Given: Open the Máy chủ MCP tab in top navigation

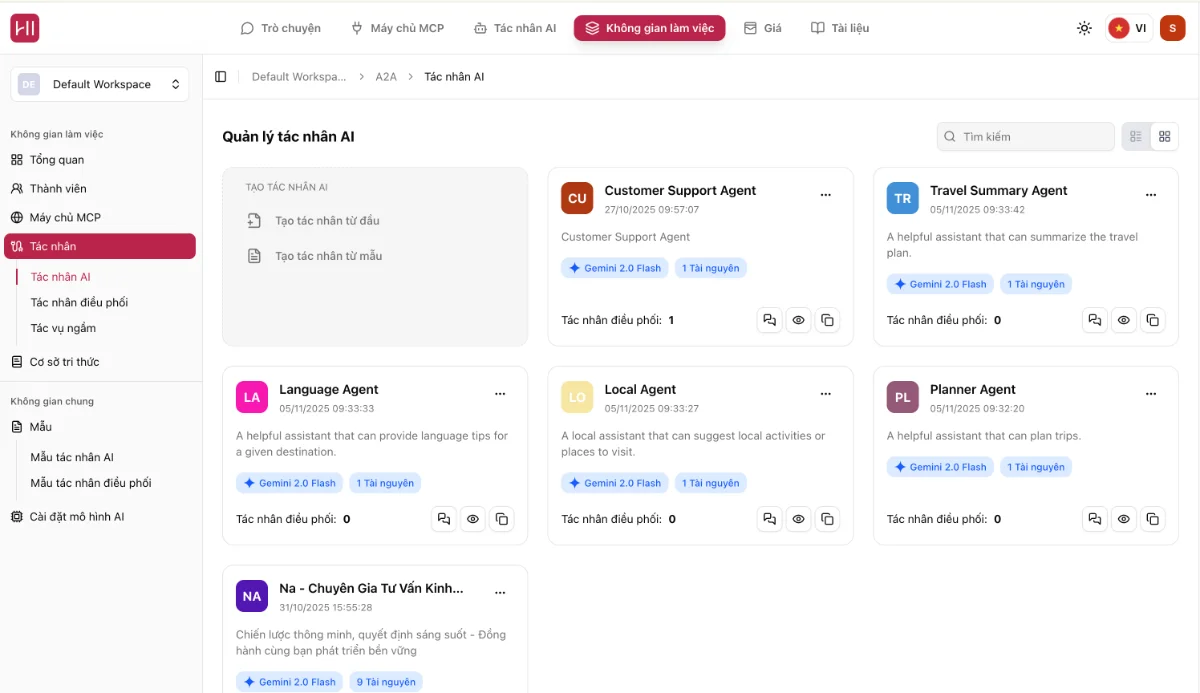Looking at the screenshot, I should (x=397, y=28).
